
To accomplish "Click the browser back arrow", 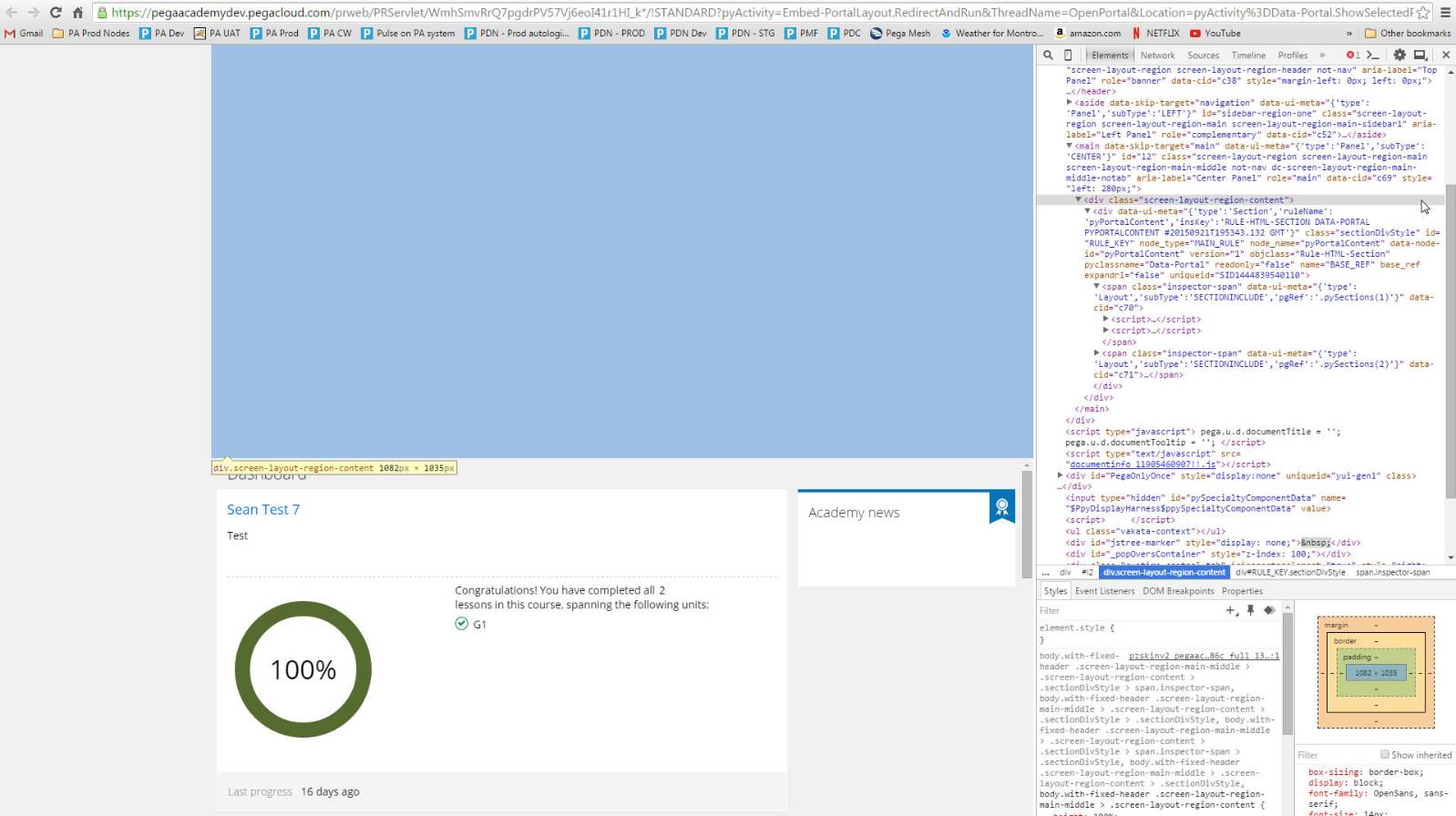I will [x=12, y=12].
